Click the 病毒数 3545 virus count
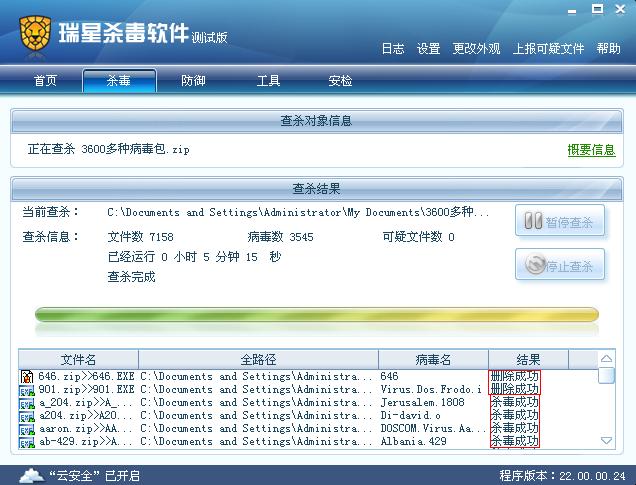The width and height of the screenshot is (636, 485). coord(280,237)
